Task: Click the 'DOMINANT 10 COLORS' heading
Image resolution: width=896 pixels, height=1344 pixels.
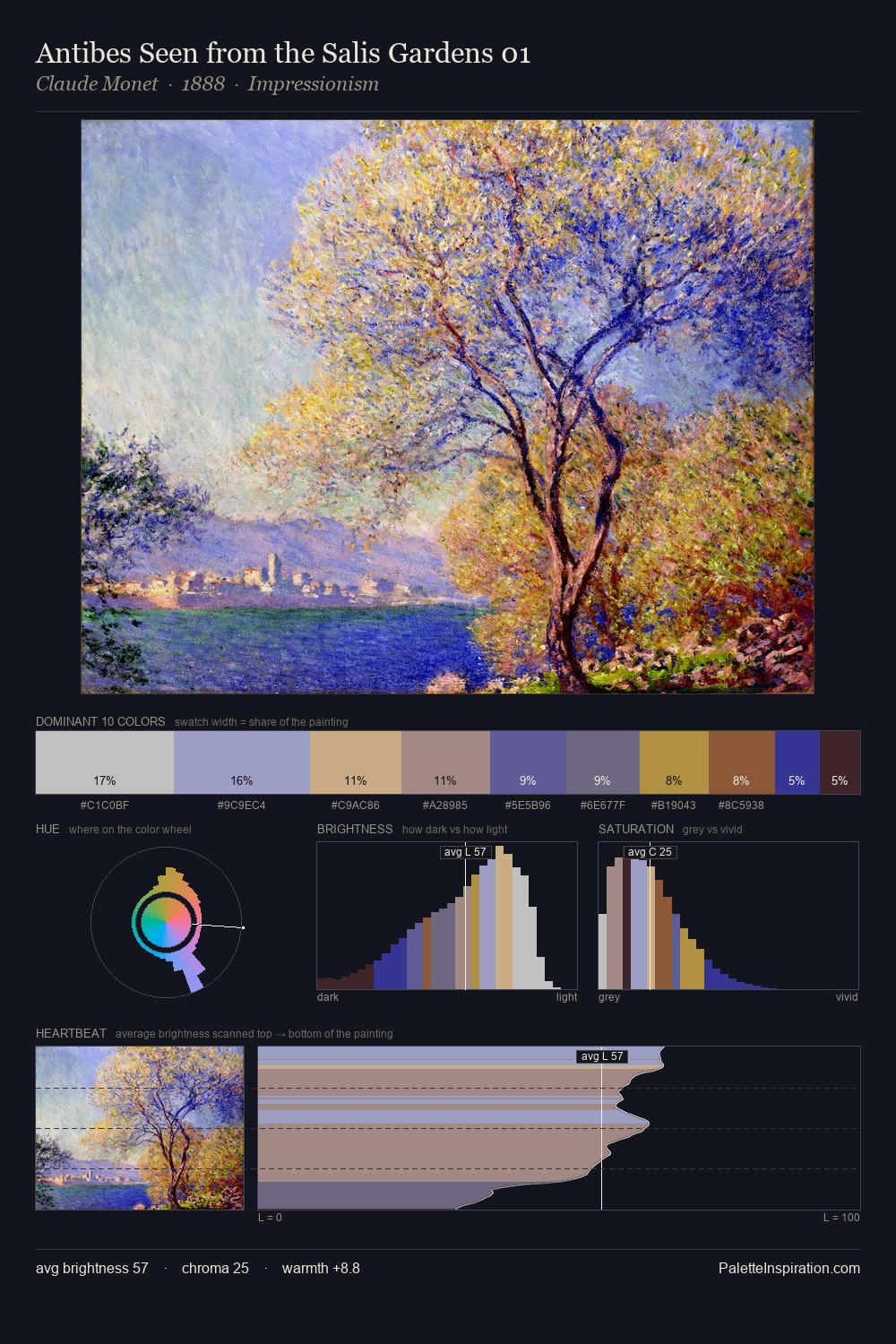Action: pyautogui.click(x=100, y=721)
